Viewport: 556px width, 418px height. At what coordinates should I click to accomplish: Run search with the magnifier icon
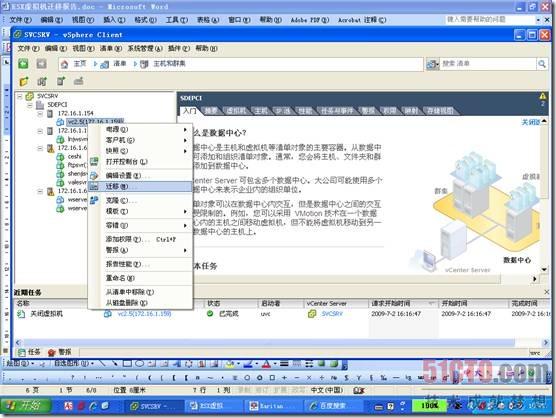click(542, 64)
